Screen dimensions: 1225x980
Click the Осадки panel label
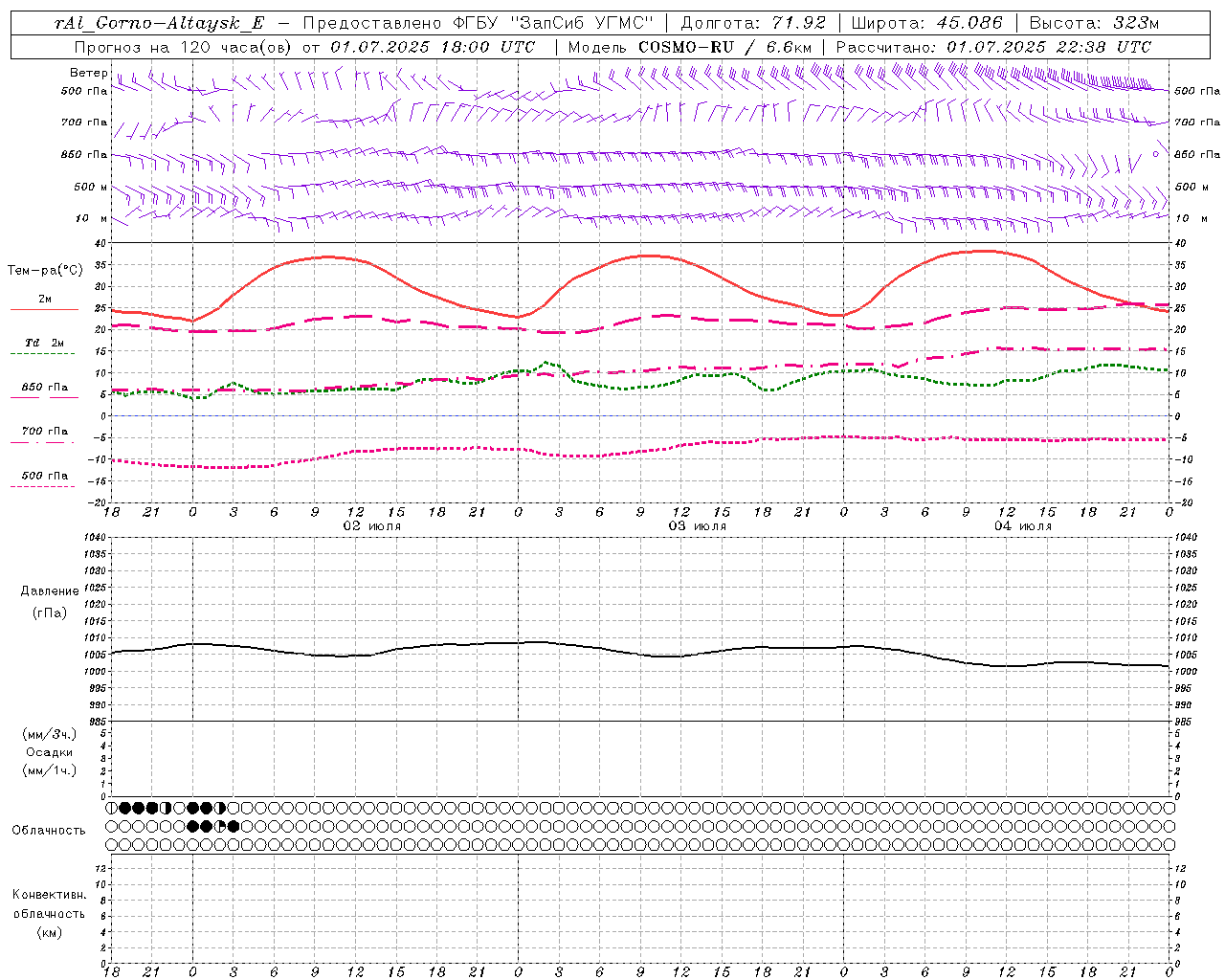[x=50, y=752]
